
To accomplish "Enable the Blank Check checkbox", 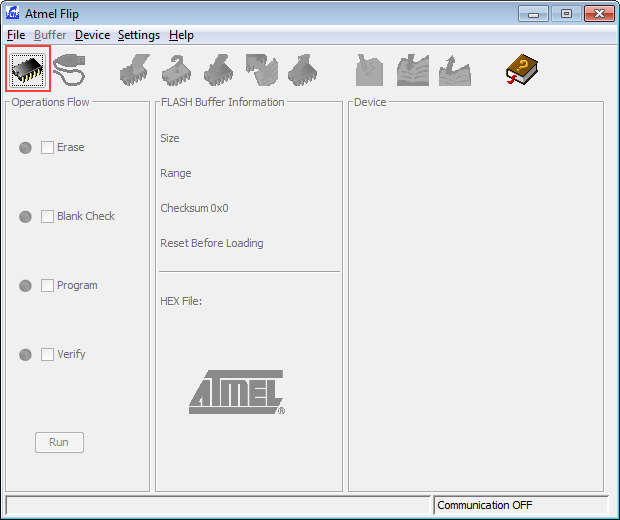I will (x=47, y=216).
